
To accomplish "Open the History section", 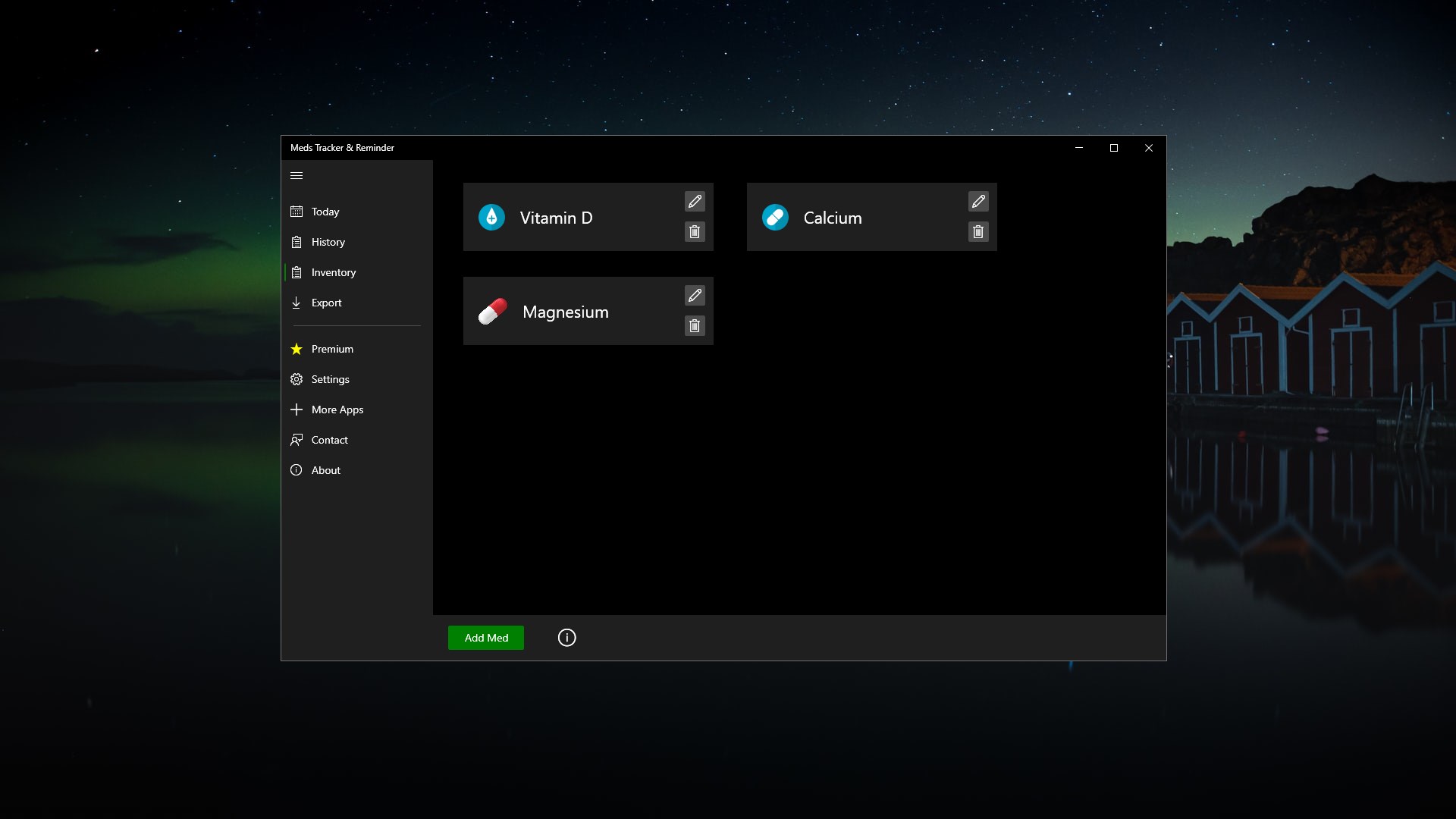I will (x=328, y=242).
